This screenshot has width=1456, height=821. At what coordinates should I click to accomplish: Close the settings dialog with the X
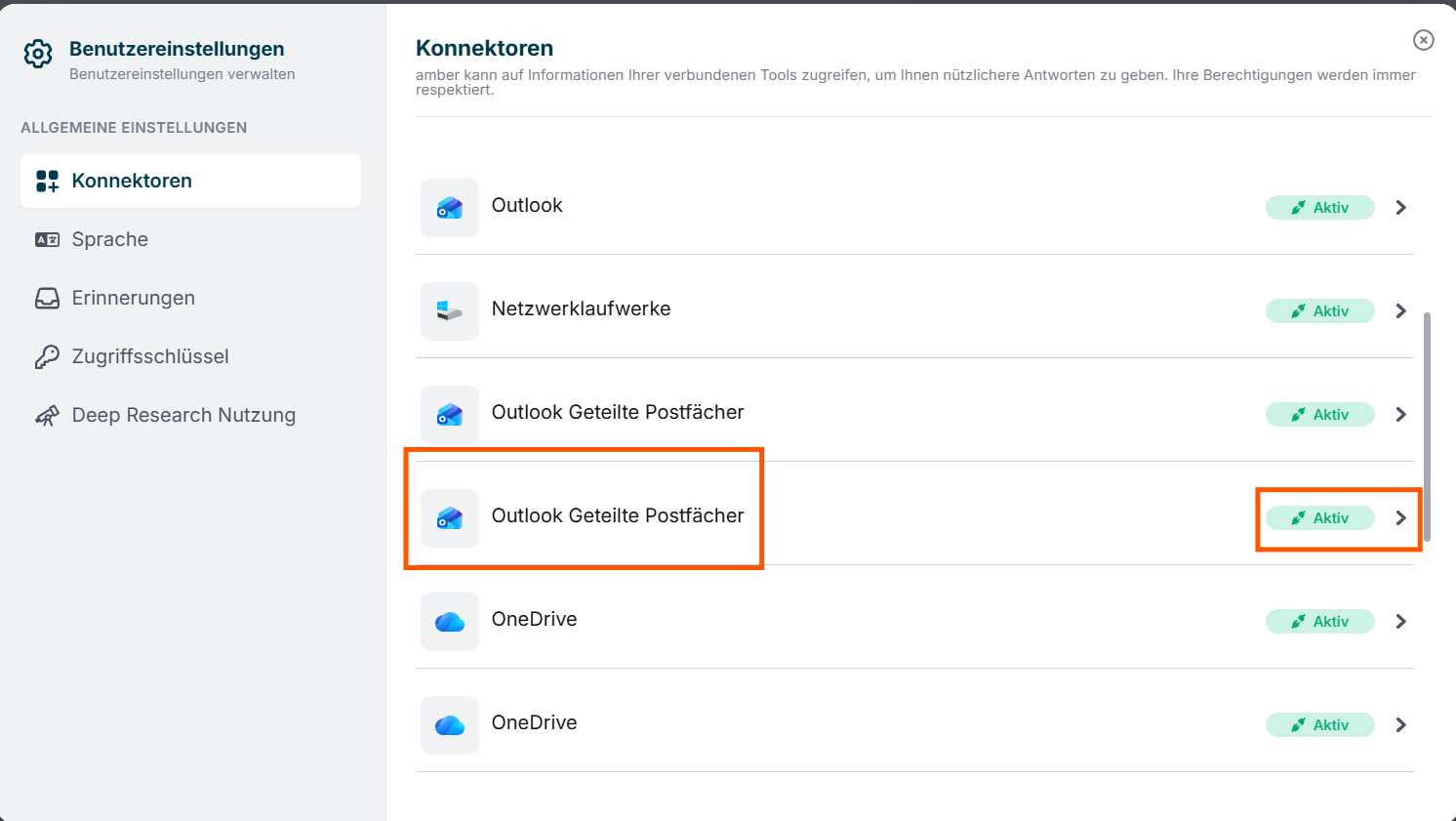[1424, 40]
